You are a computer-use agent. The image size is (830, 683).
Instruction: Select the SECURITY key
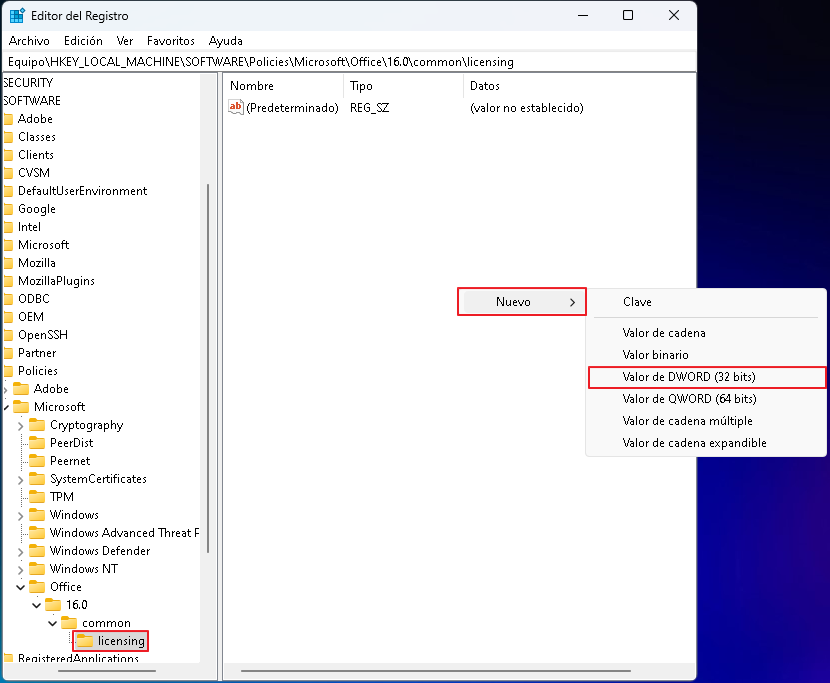pos(28,83)
